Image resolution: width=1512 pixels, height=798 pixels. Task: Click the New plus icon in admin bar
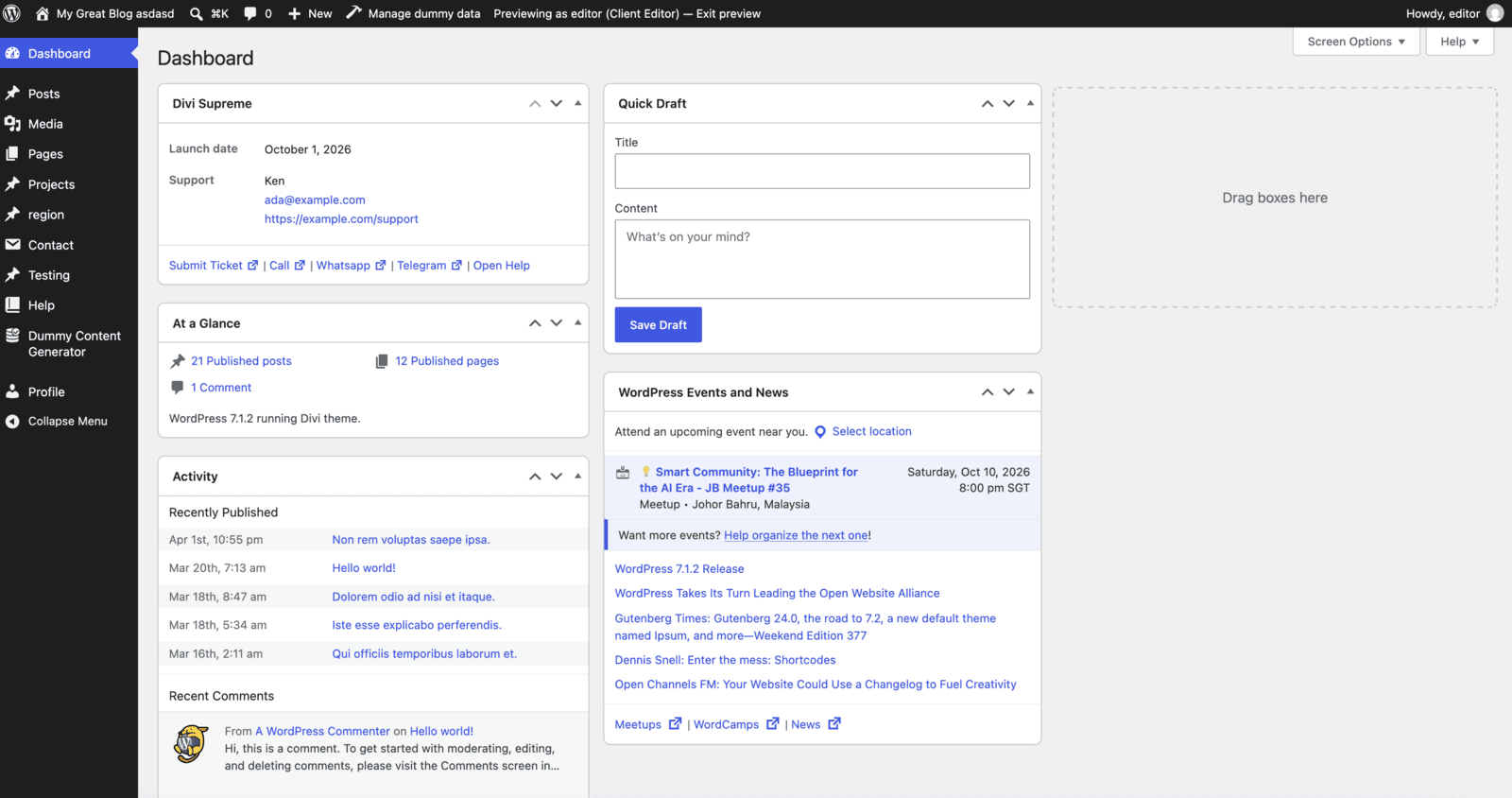[295, 13]
